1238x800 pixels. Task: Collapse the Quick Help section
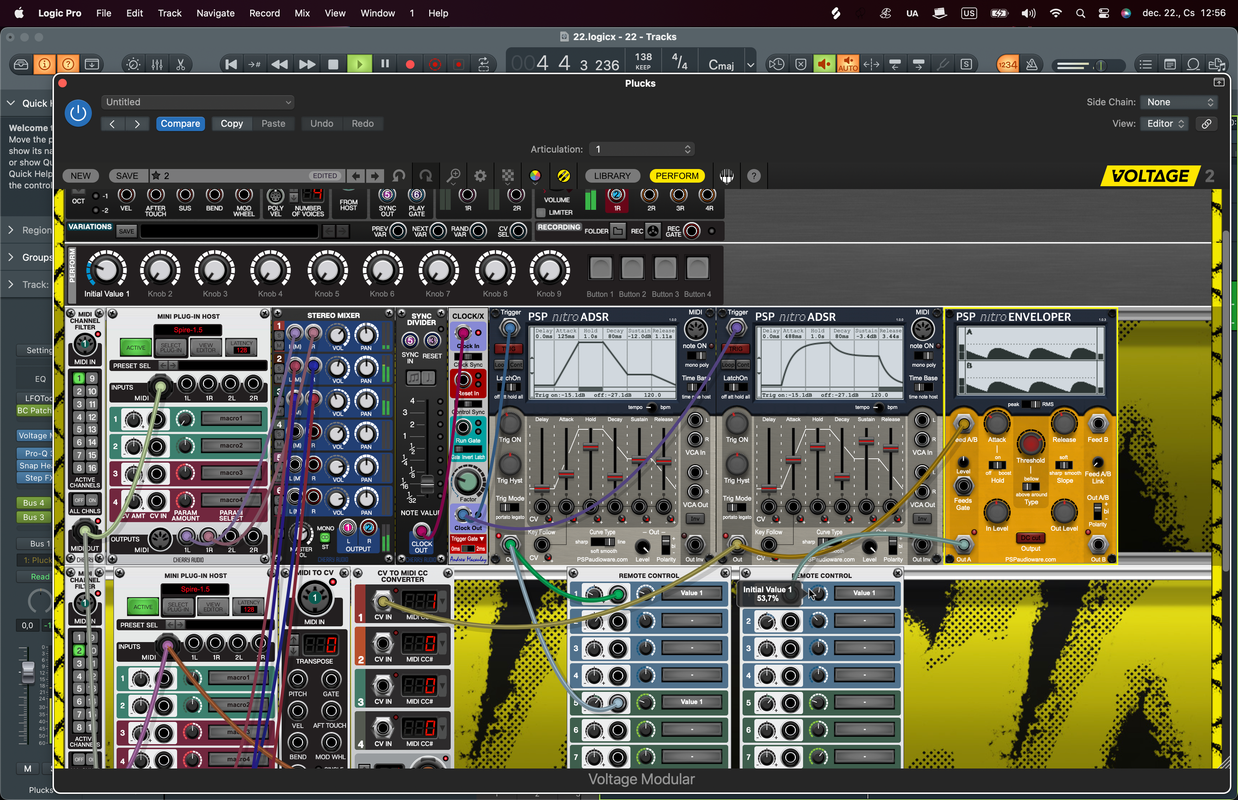12,103
